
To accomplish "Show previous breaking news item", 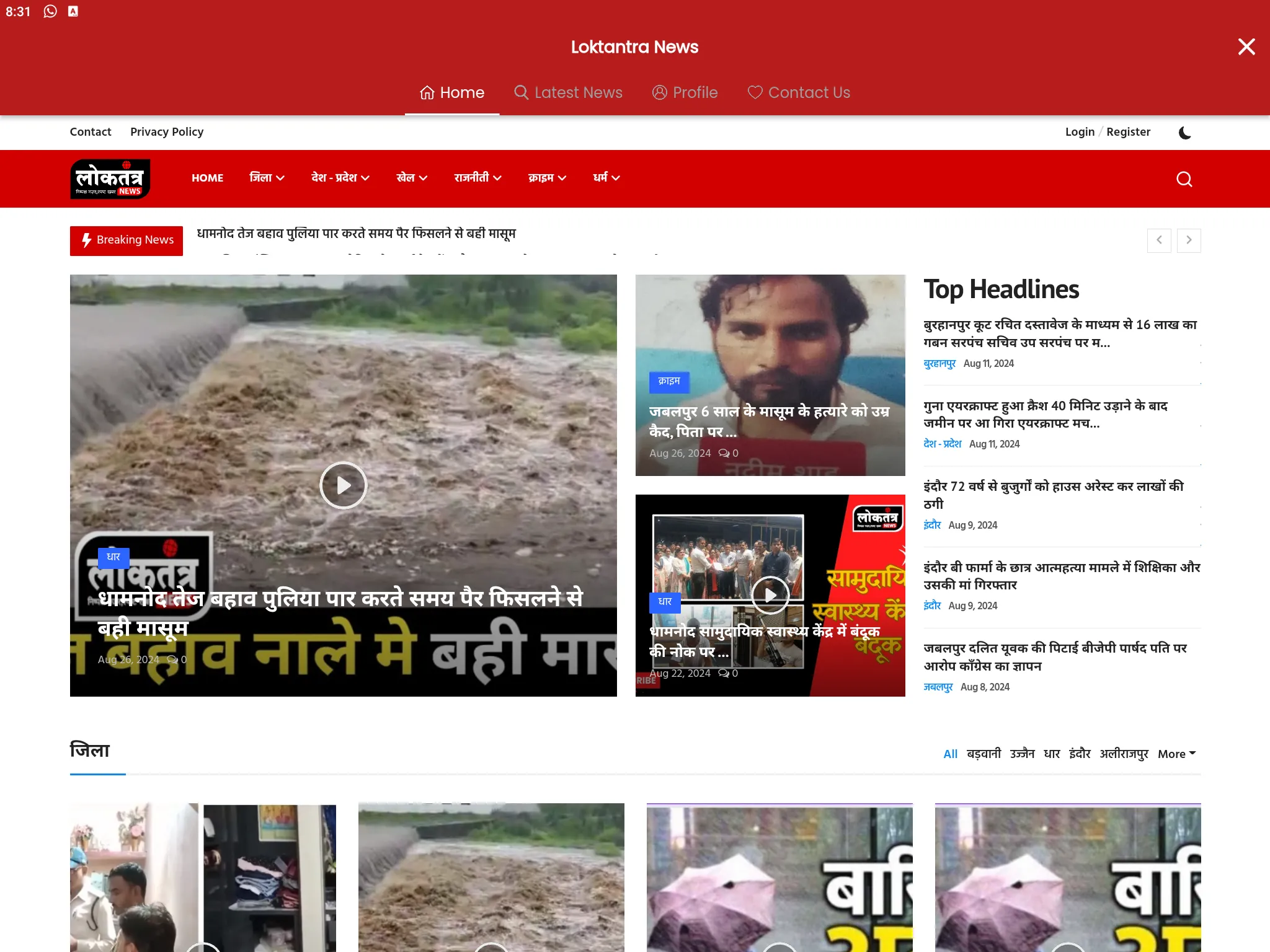I will [x=1159, y=240].
